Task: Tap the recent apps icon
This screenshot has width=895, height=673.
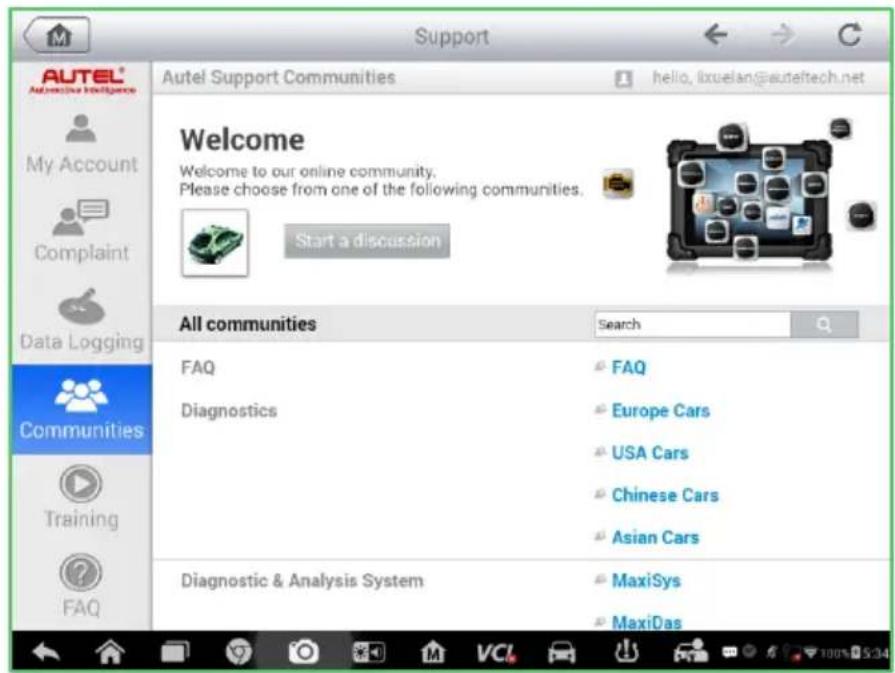Action: [x=175, y=652]
